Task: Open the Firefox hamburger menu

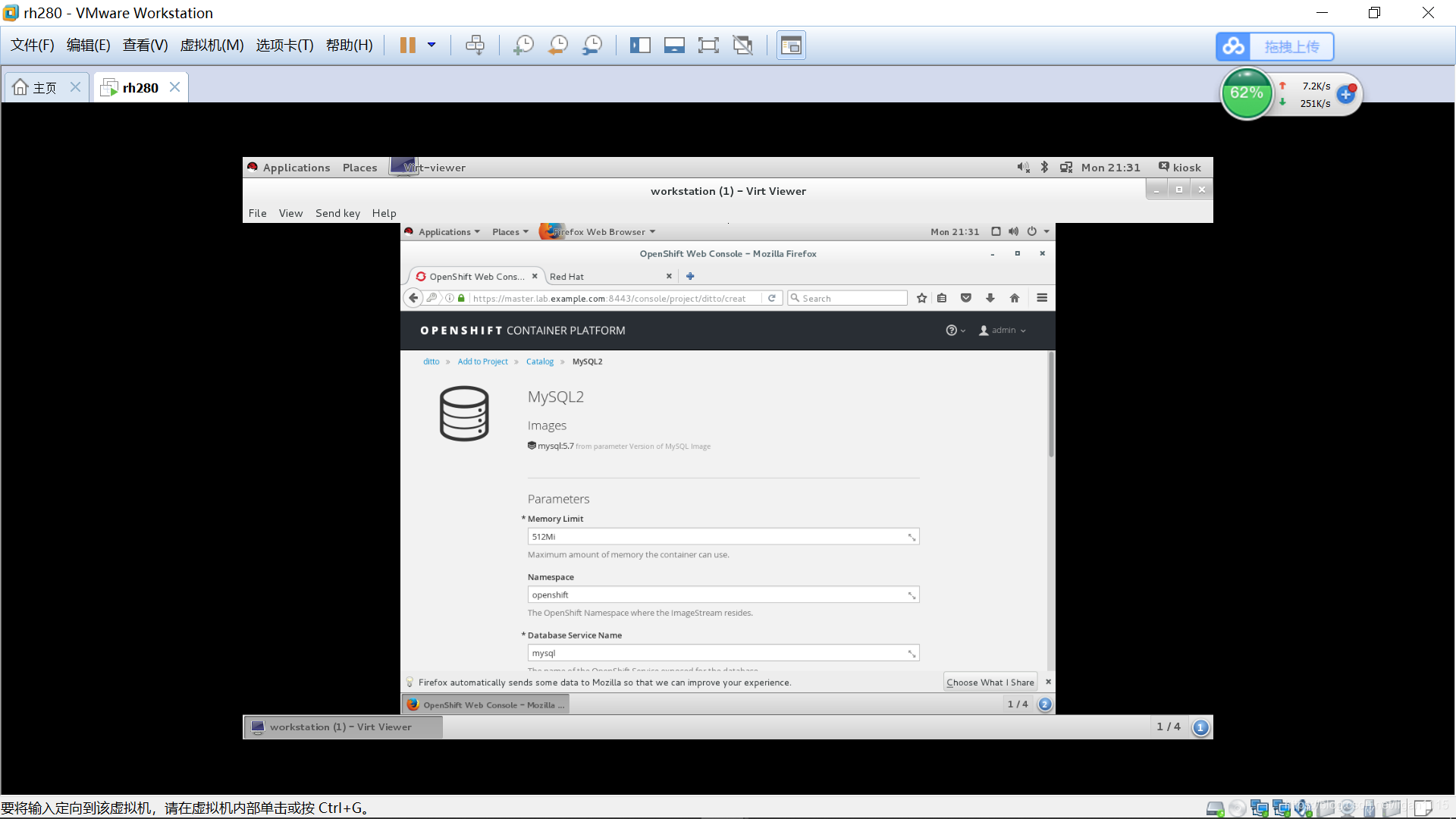Action: point(1042,298)
